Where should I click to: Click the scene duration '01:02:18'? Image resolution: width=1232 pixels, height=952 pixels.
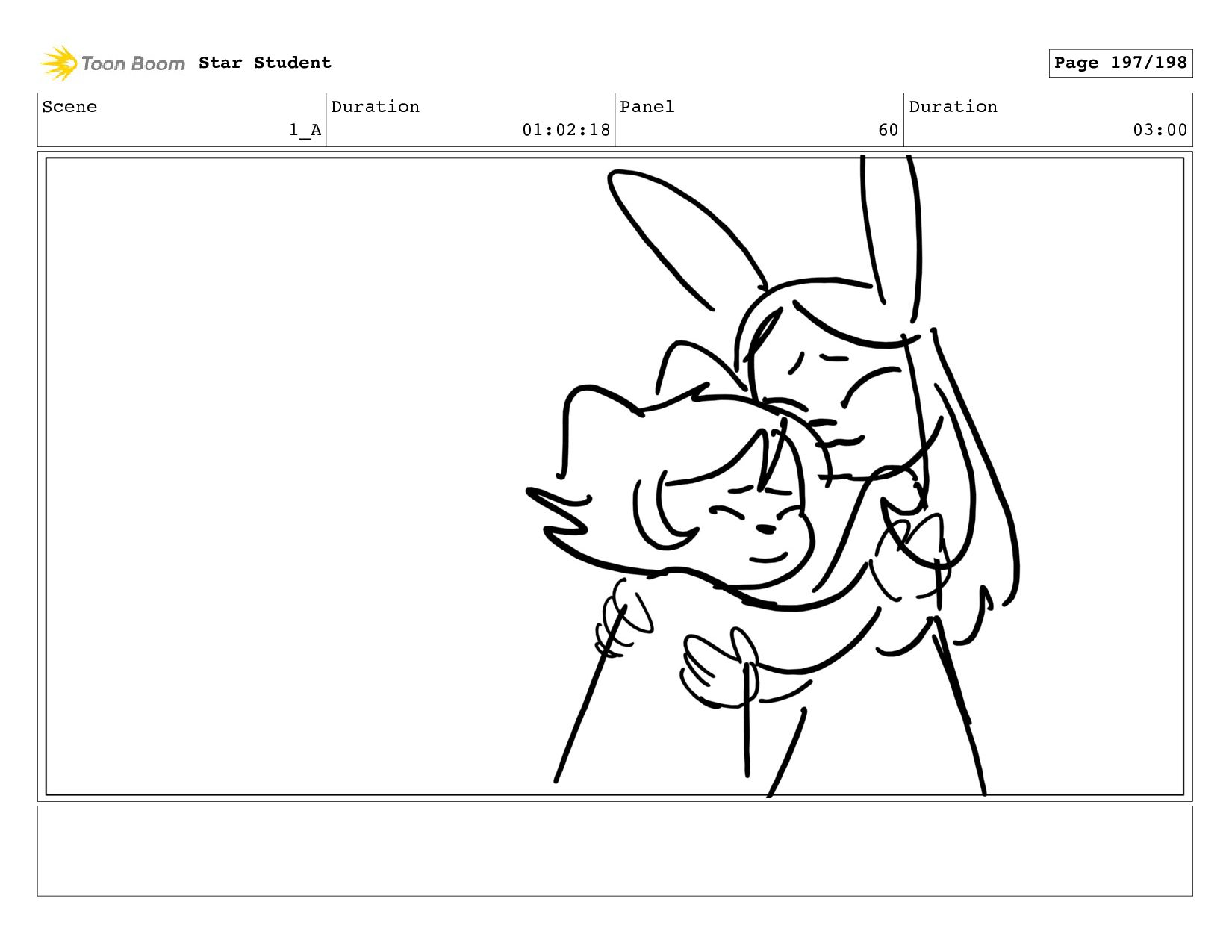[566, 130]
